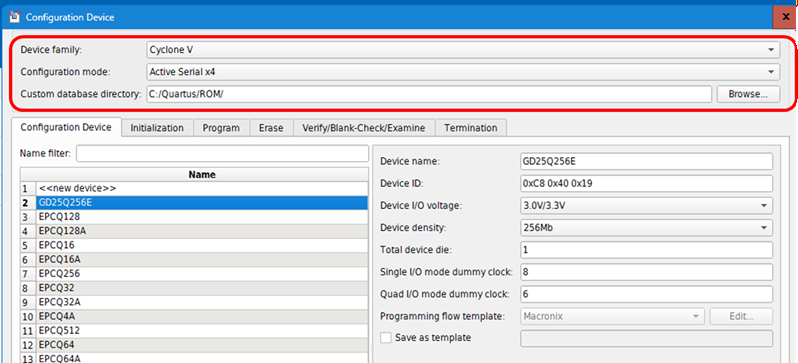Click the Name filter input field
The width and height of the screenshot is (798, 363).
(222, 153)
